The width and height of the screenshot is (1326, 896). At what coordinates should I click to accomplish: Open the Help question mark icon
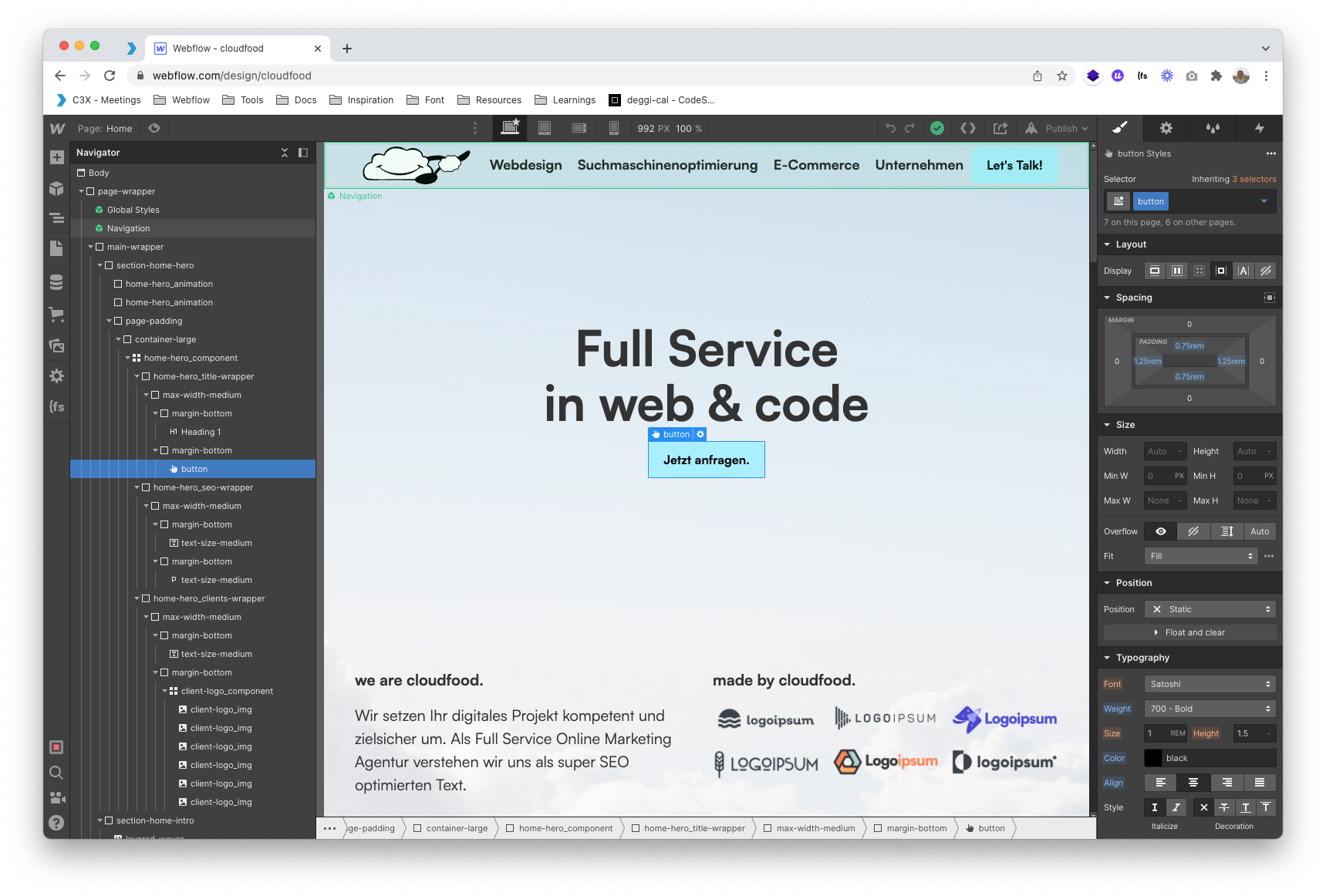(x=56, y=823)
